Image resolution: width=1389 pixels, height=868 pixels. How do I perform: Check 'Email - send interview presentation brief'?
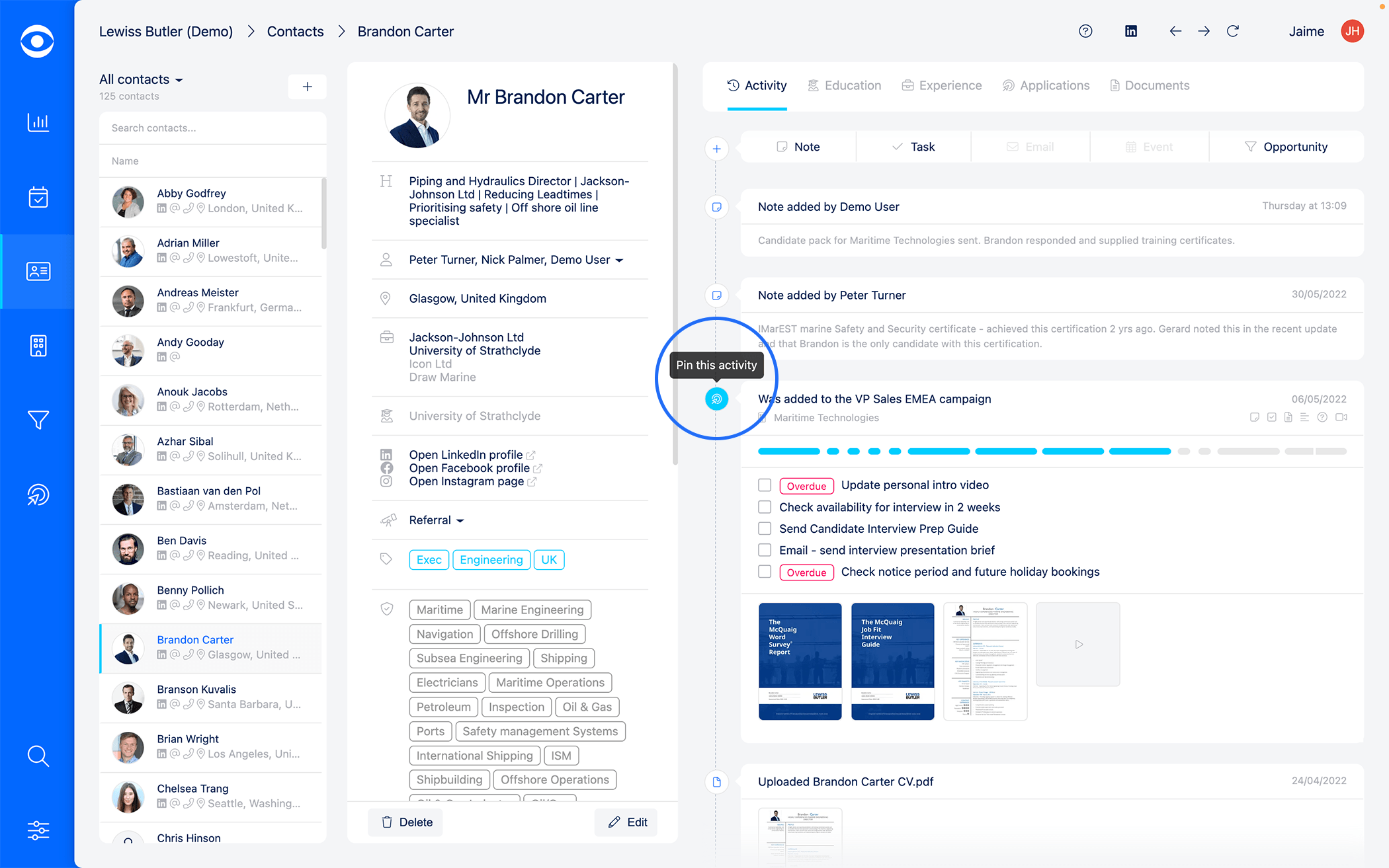point(765,550)
